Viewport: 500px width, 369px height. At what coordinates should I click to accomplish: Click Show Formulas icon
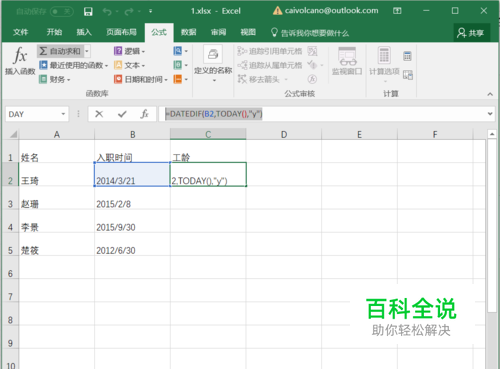point(312,51)
